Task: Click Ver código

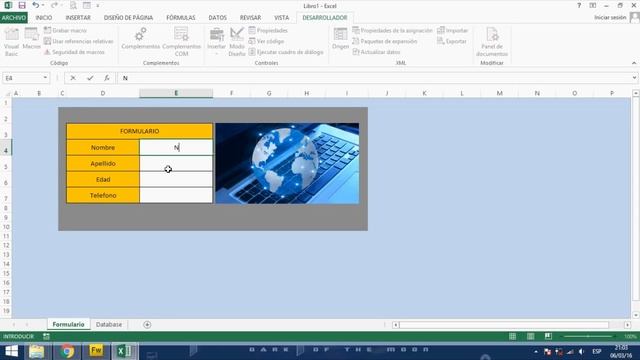Action: tap(266, 41)
